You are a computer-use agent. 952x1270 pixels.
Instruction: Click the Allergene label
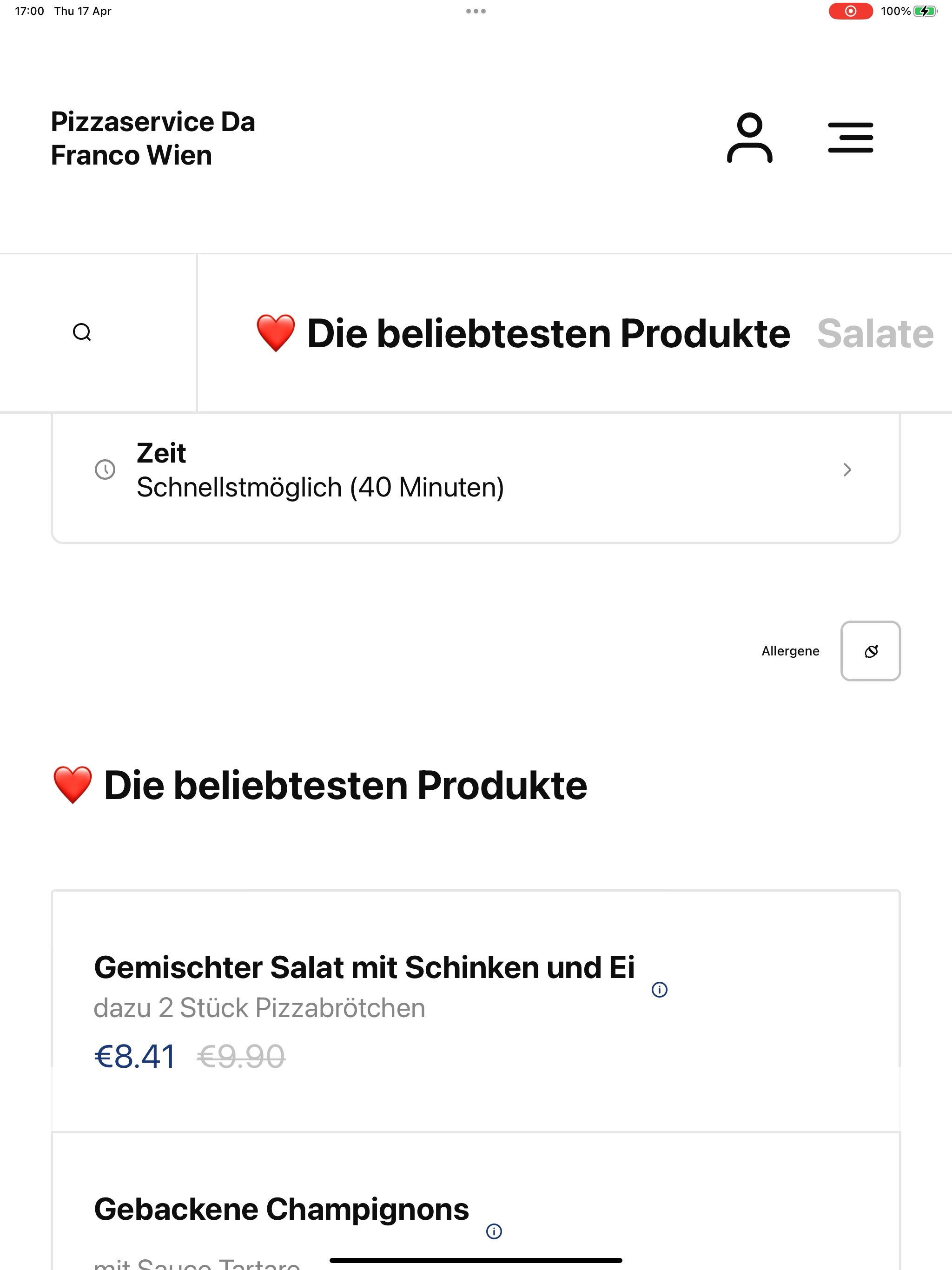790,651
